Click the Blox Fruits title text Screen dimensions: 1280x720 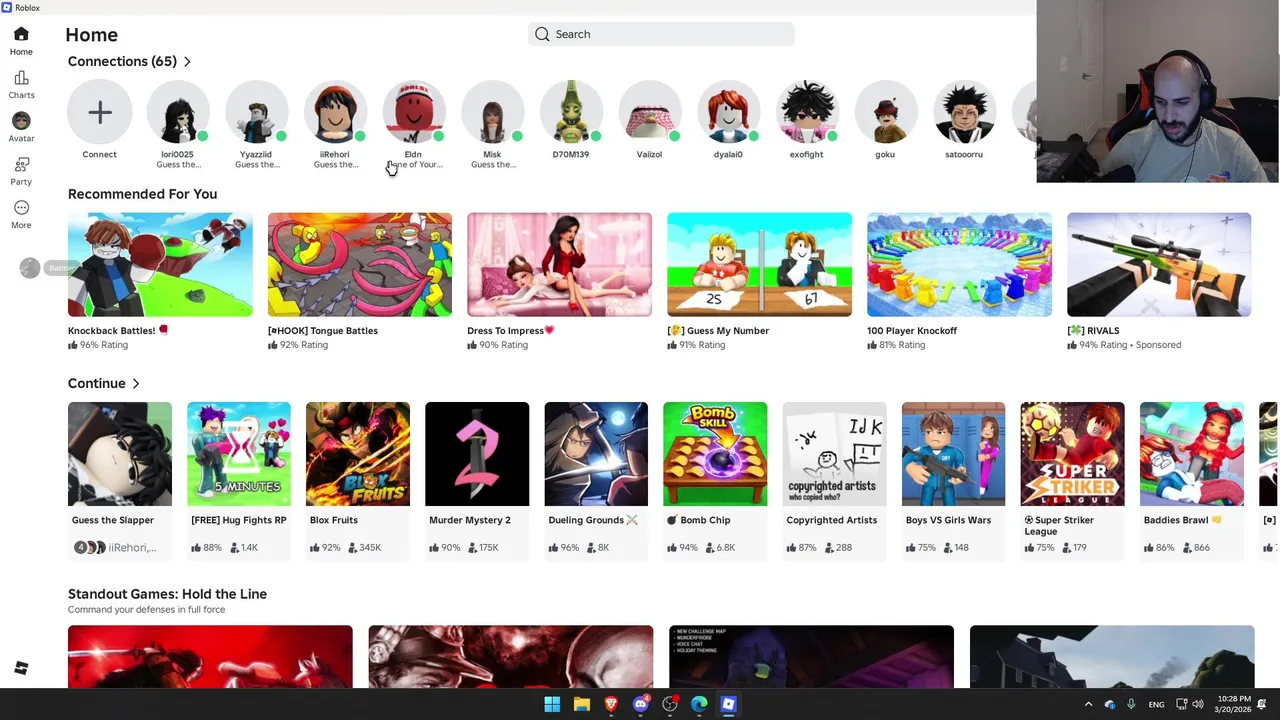[x=334, y=520]
